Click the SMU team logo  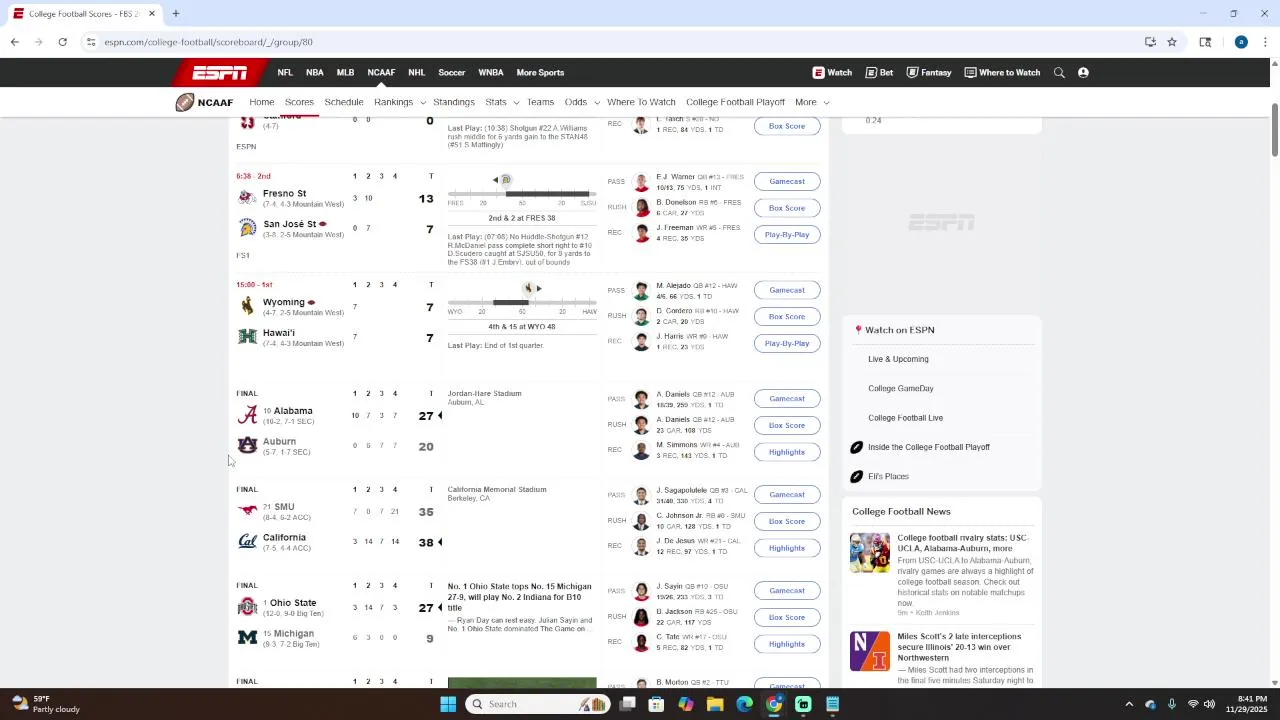click(247, 511)
